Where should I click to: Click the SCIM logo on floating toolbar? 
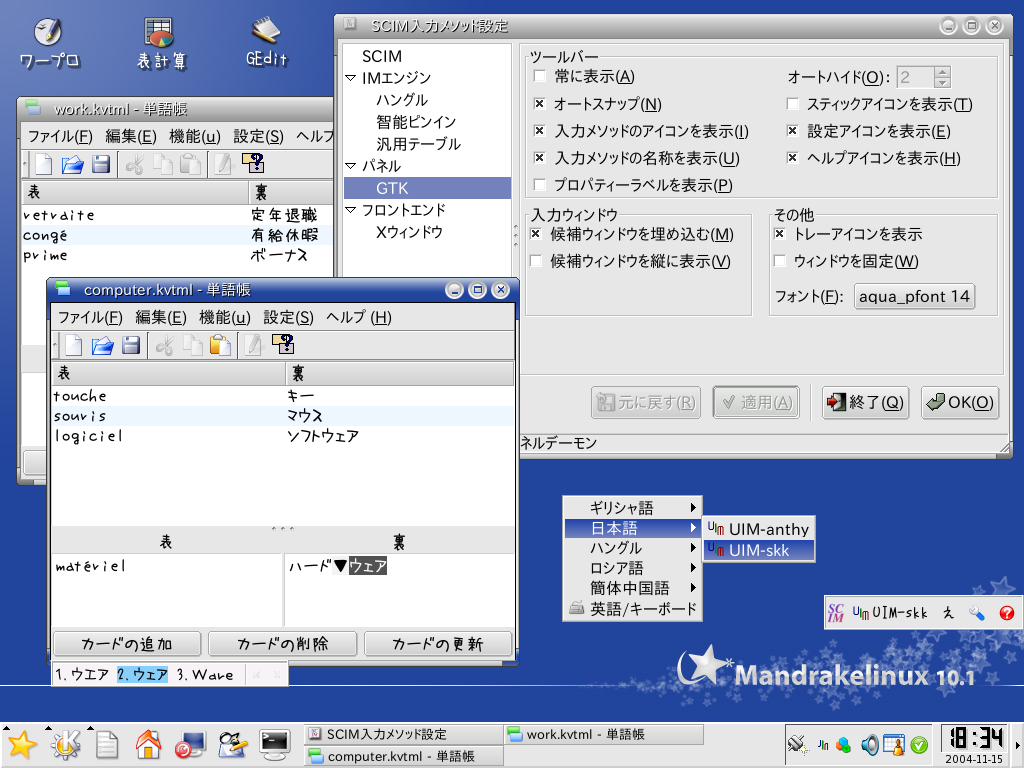pos(836,613)
